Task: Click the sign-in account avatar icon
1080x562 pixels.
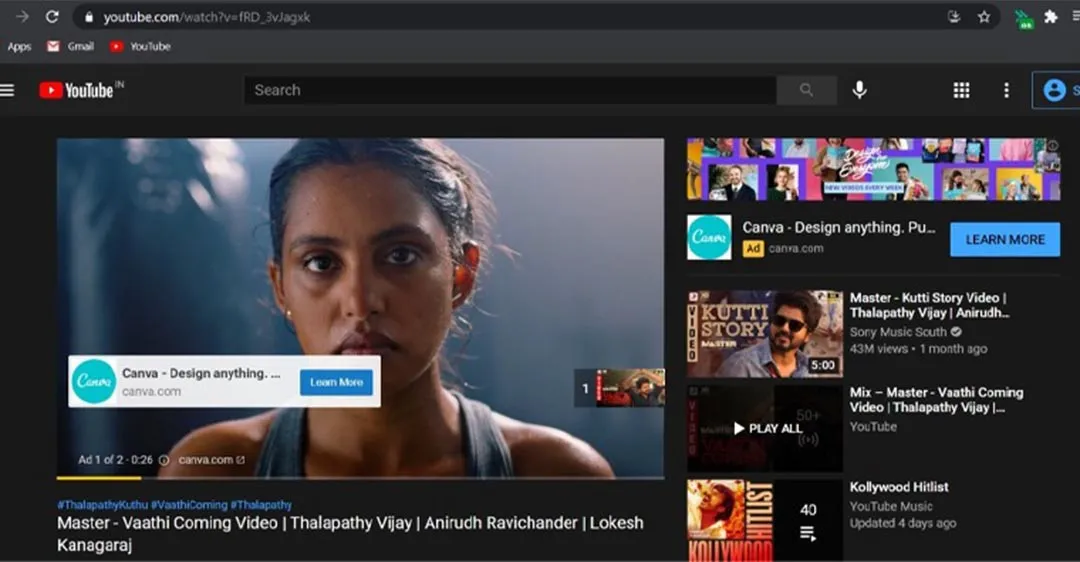Action: coord(1054,90)
